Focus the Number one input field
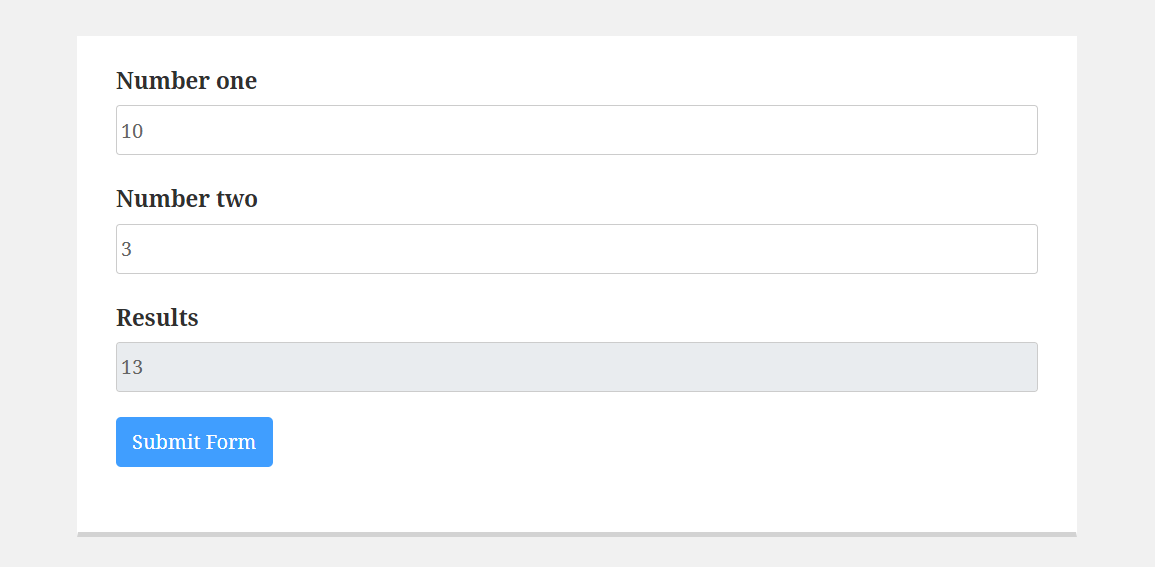This screenshot has height=567, width=1155. [576, 130]
